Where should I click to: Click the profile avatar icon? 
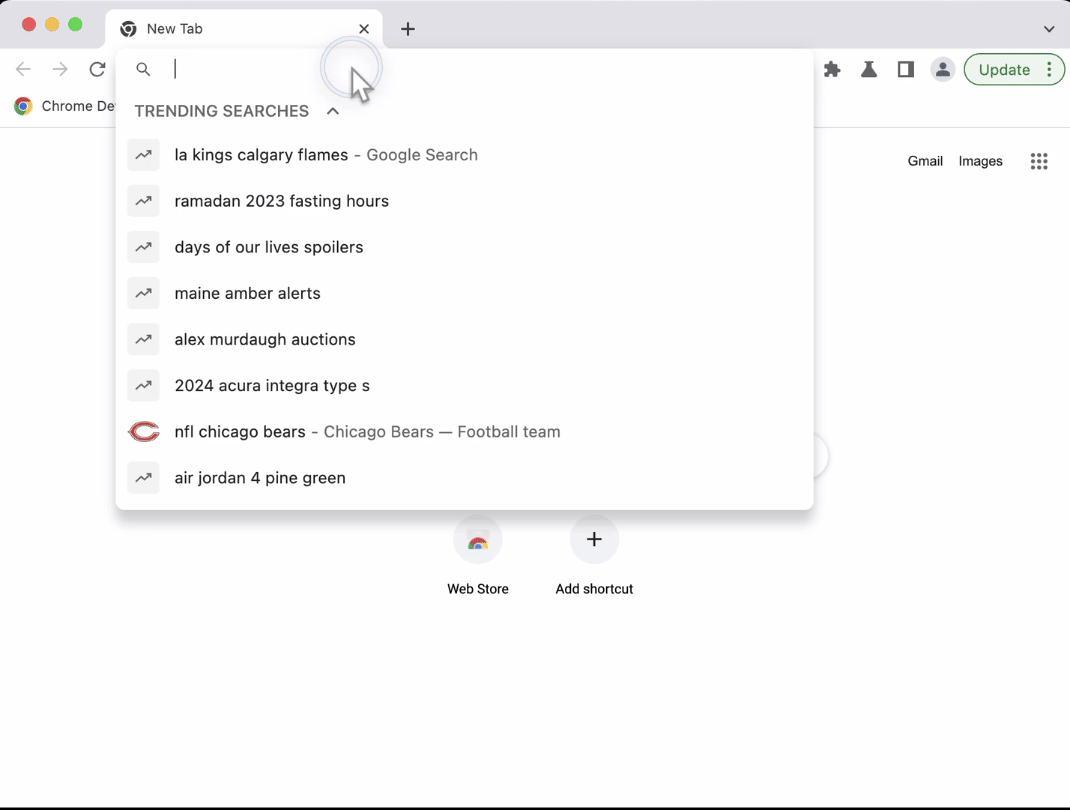pos(941,69)
